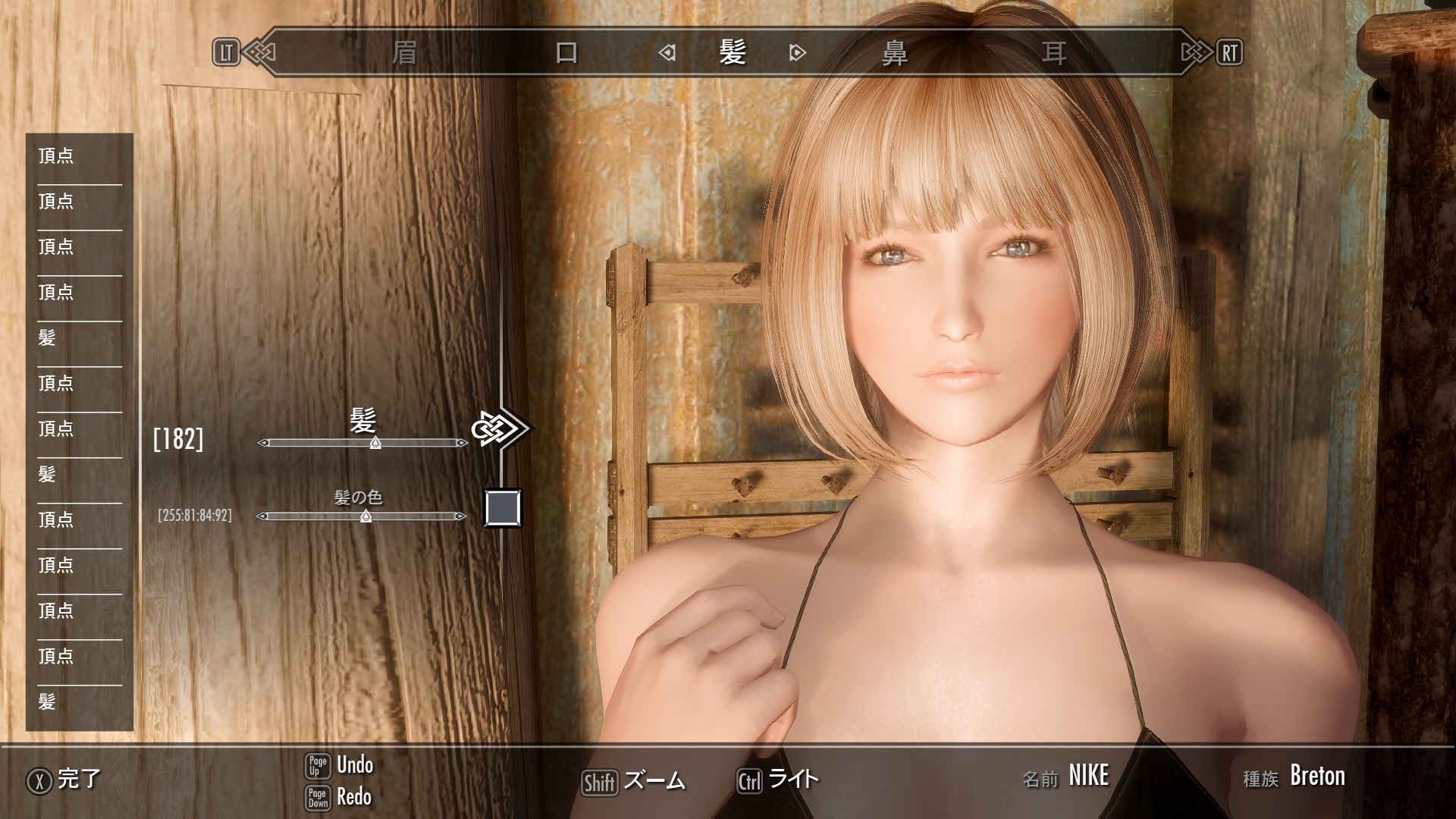Viewport: 1456px width, 819px height.
Task: Click the Ctrl key icon
Action: (749, 781)
